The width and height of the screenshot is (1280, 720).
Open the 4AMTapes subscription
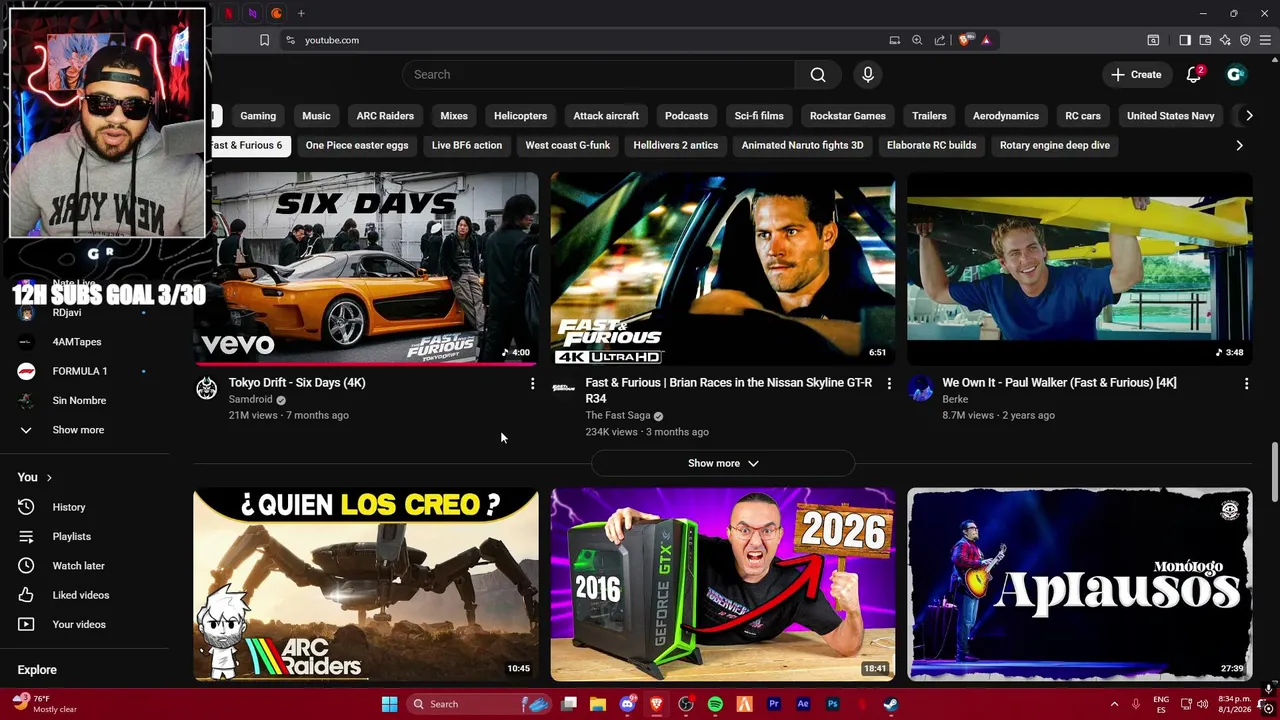tap(77, 342)
